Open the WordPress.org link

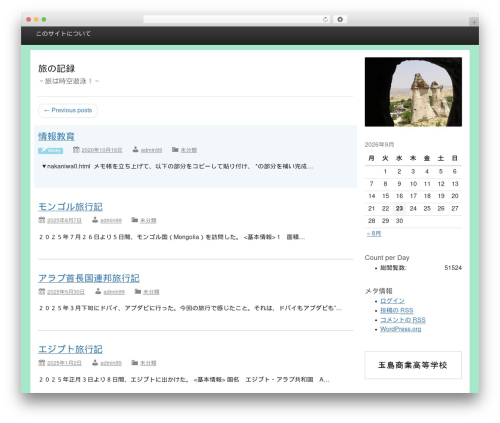401,329
